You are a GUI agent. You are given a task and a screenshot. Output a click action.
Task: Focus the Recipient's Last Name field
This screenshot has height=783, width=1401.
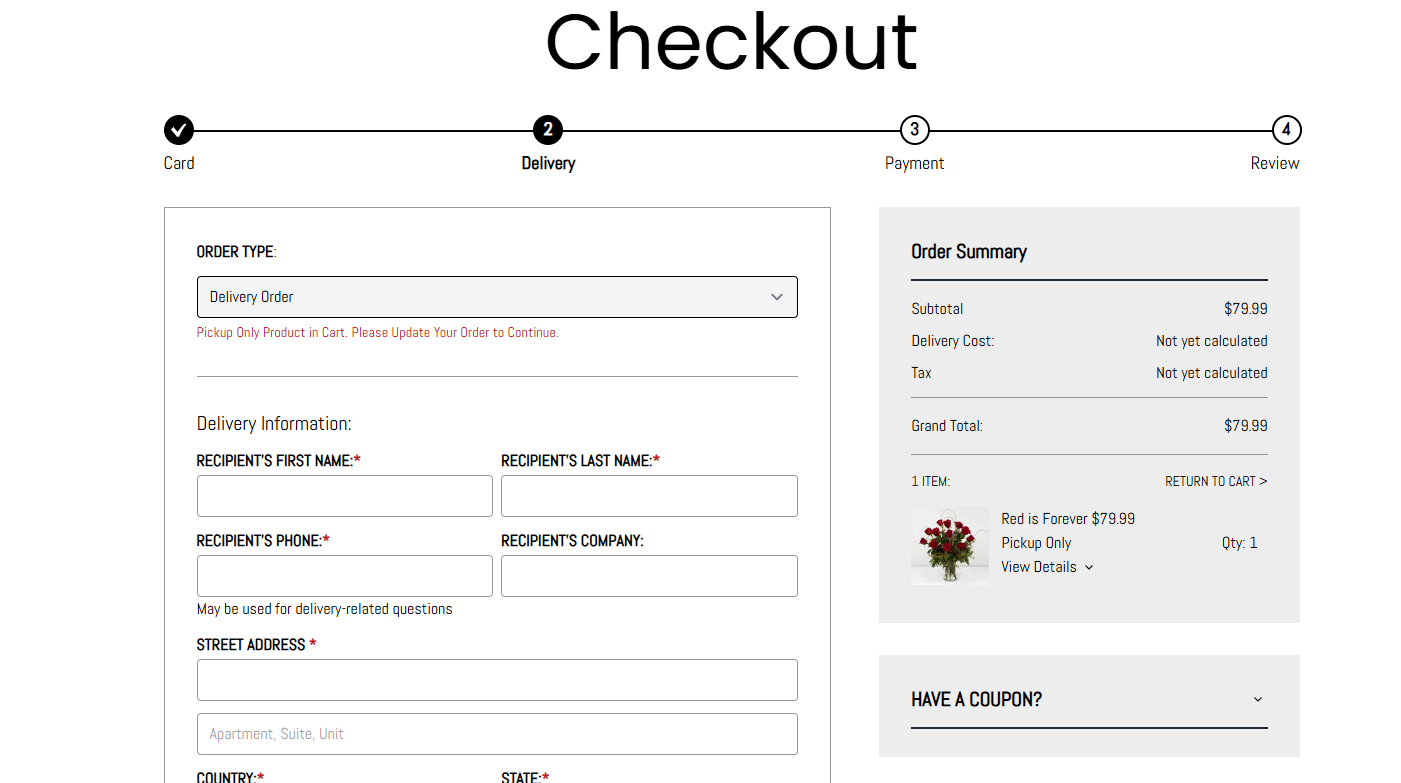(x=649, y=496)
